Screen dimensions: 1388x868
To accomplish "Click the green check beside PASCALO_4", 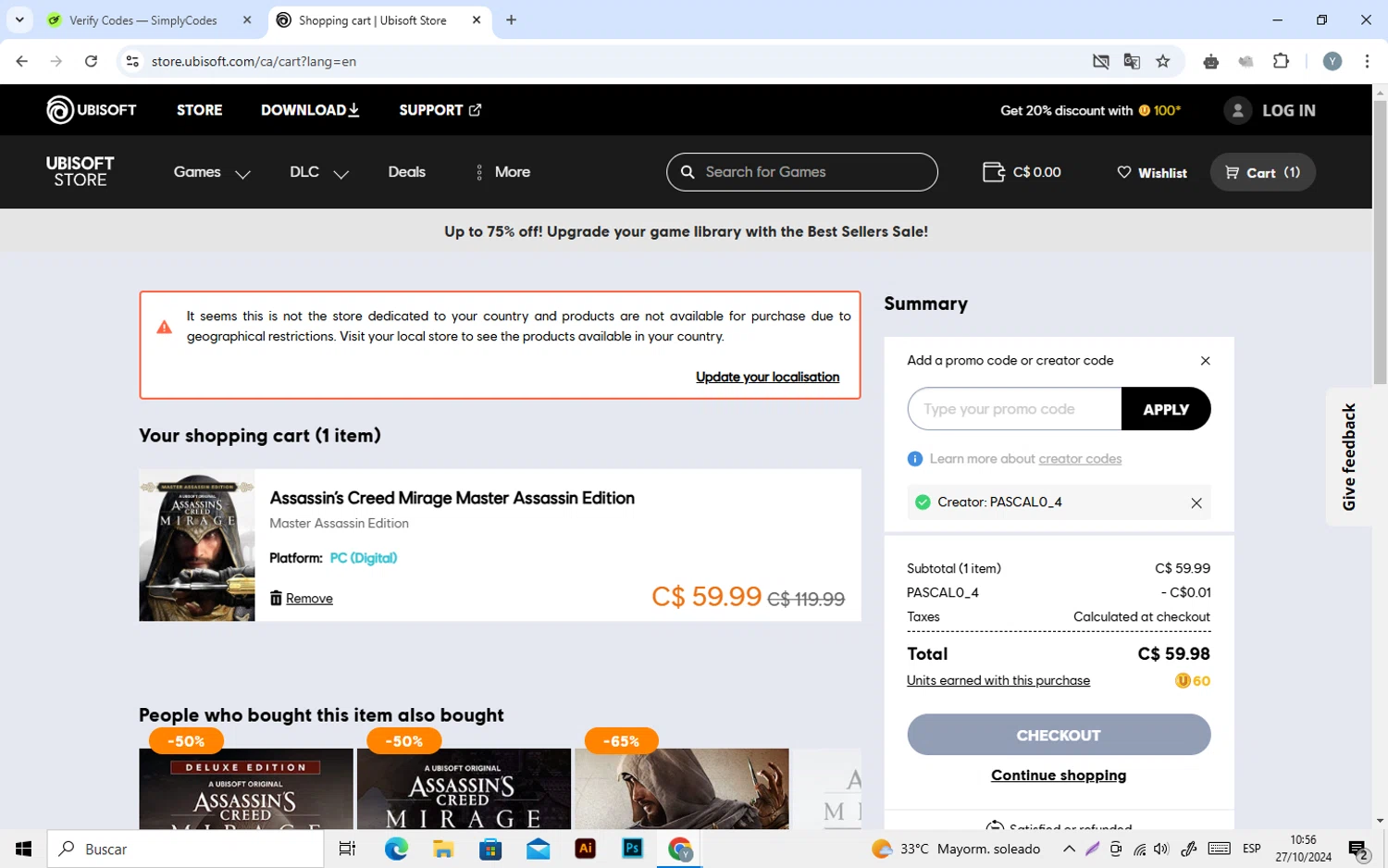I will pos(923,502).
